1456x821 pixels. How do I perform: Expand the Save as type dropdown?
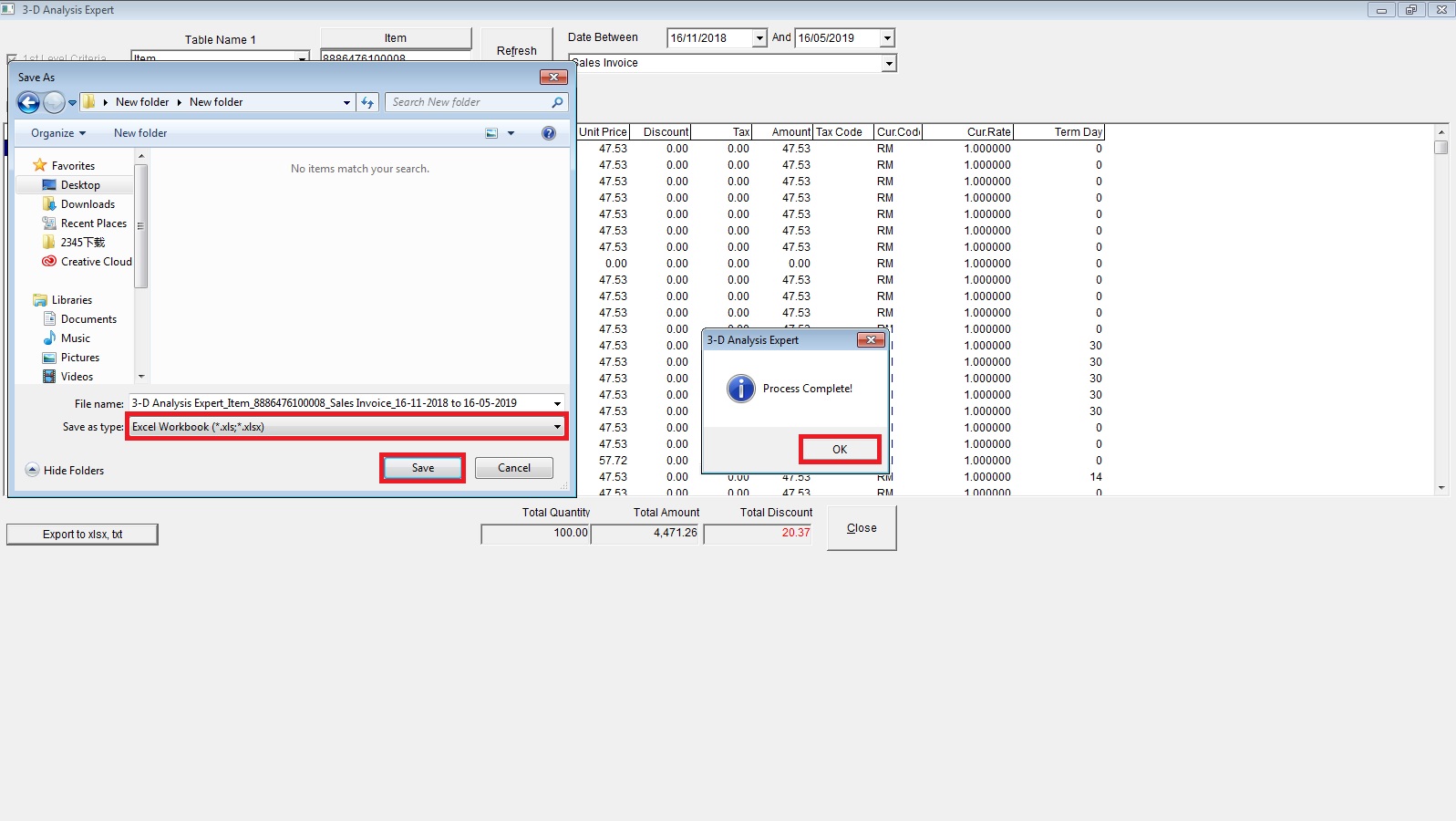557,427
